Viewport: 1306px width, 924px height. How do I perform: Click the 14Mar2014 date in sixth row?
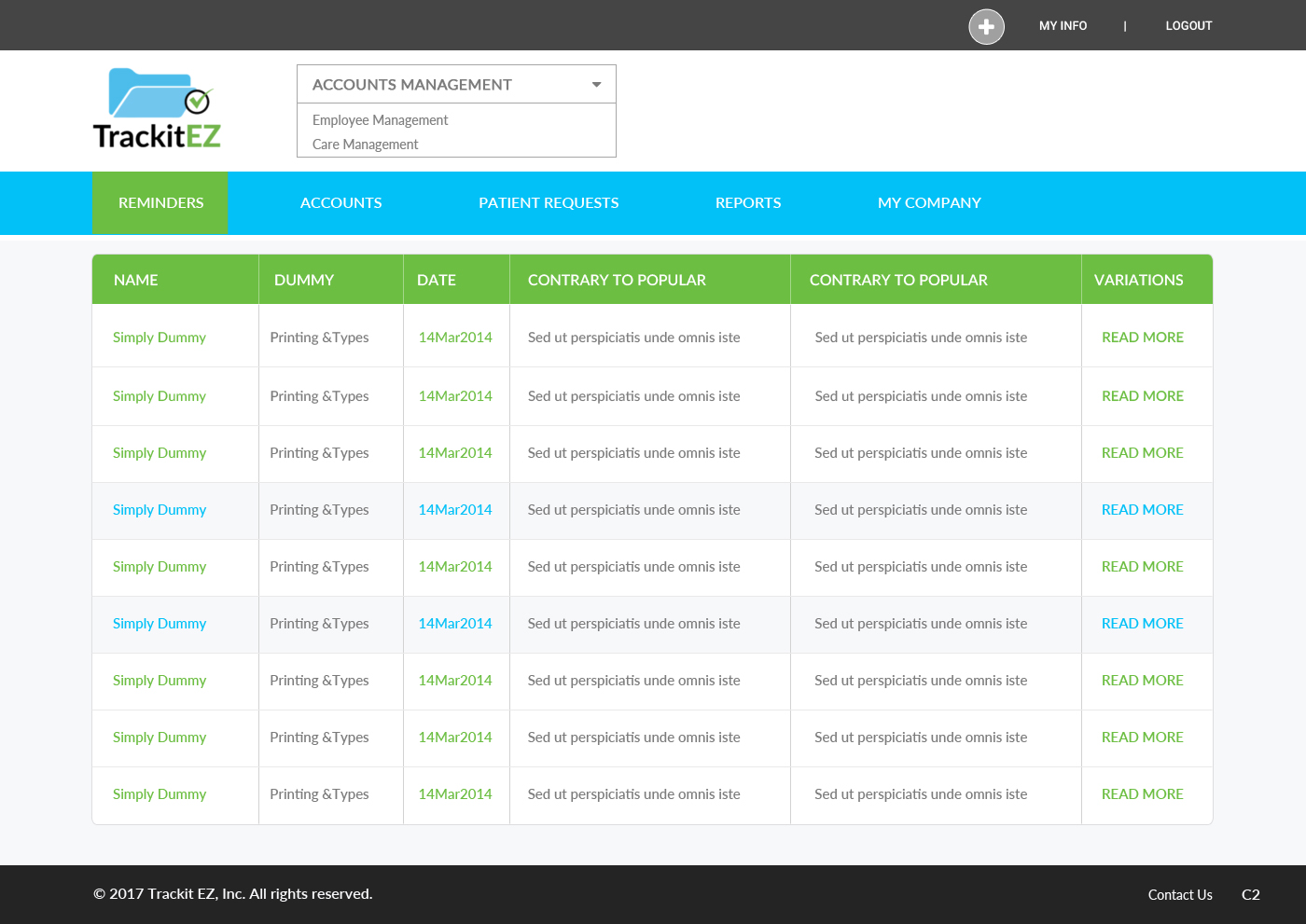tap(455, 624)
